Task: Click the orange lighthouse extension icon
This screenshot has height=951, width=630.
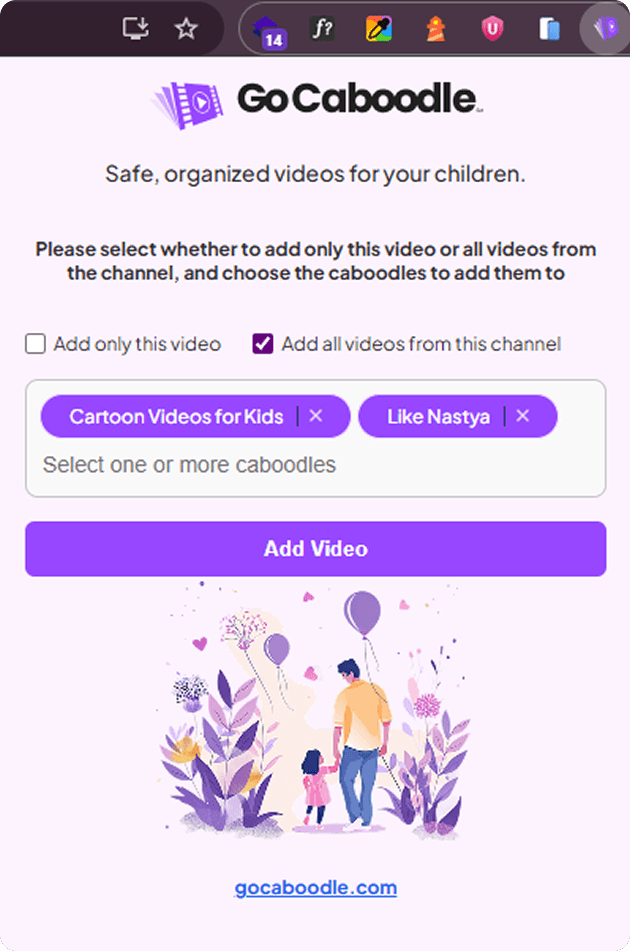Action: tap(435, 29)
